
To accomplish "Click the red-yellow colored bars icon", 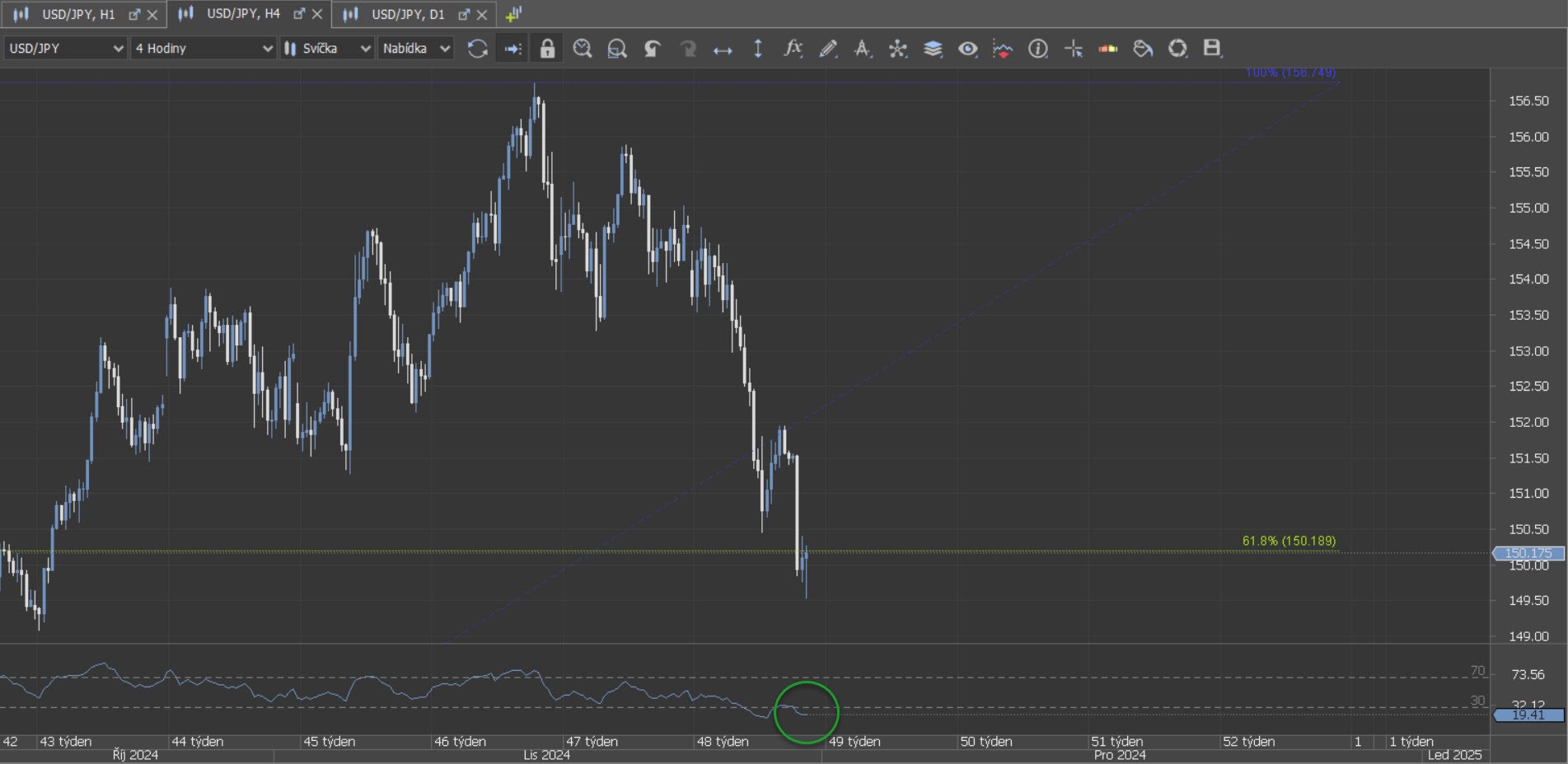I will click(x=1108, y=49).
